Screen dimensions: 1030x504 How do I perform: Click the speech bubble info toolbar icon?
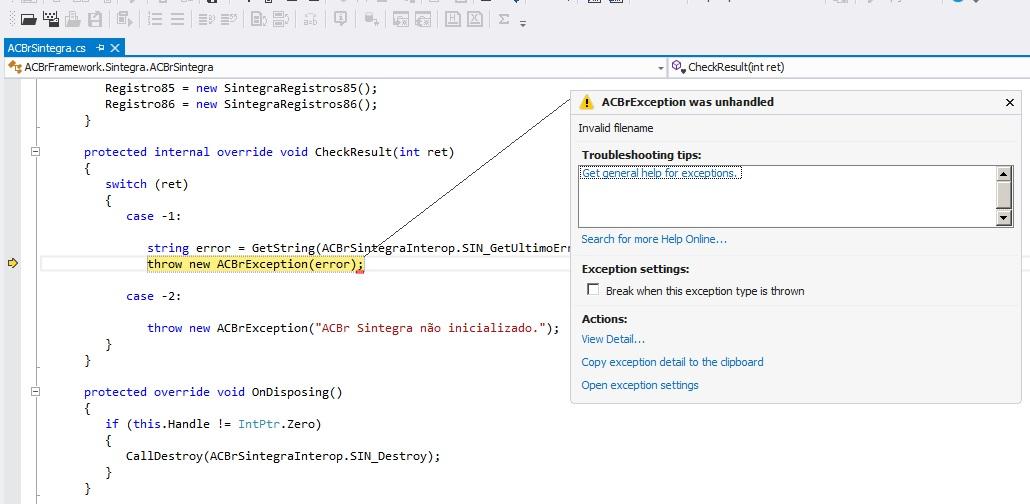(x=340, y=19)
